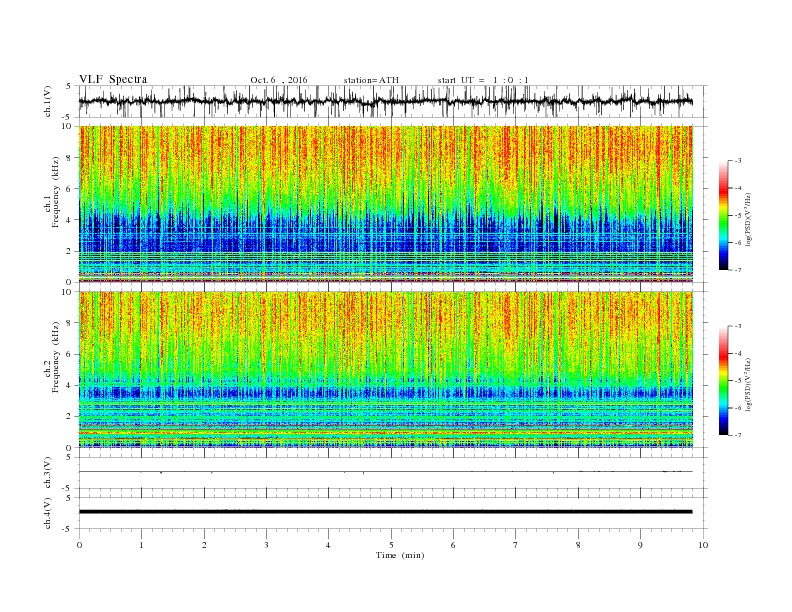Click the thick ch.4 signal trace
The height and width of the screenshot is (612, 792).
pyautogui.click(x=385, y=512)
